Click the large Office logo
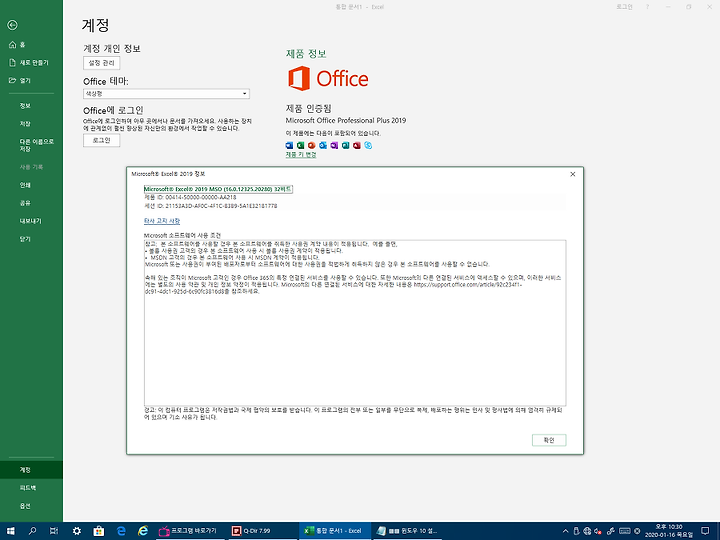720x540 pixels. pyautogui.click(x=328, y=79)
